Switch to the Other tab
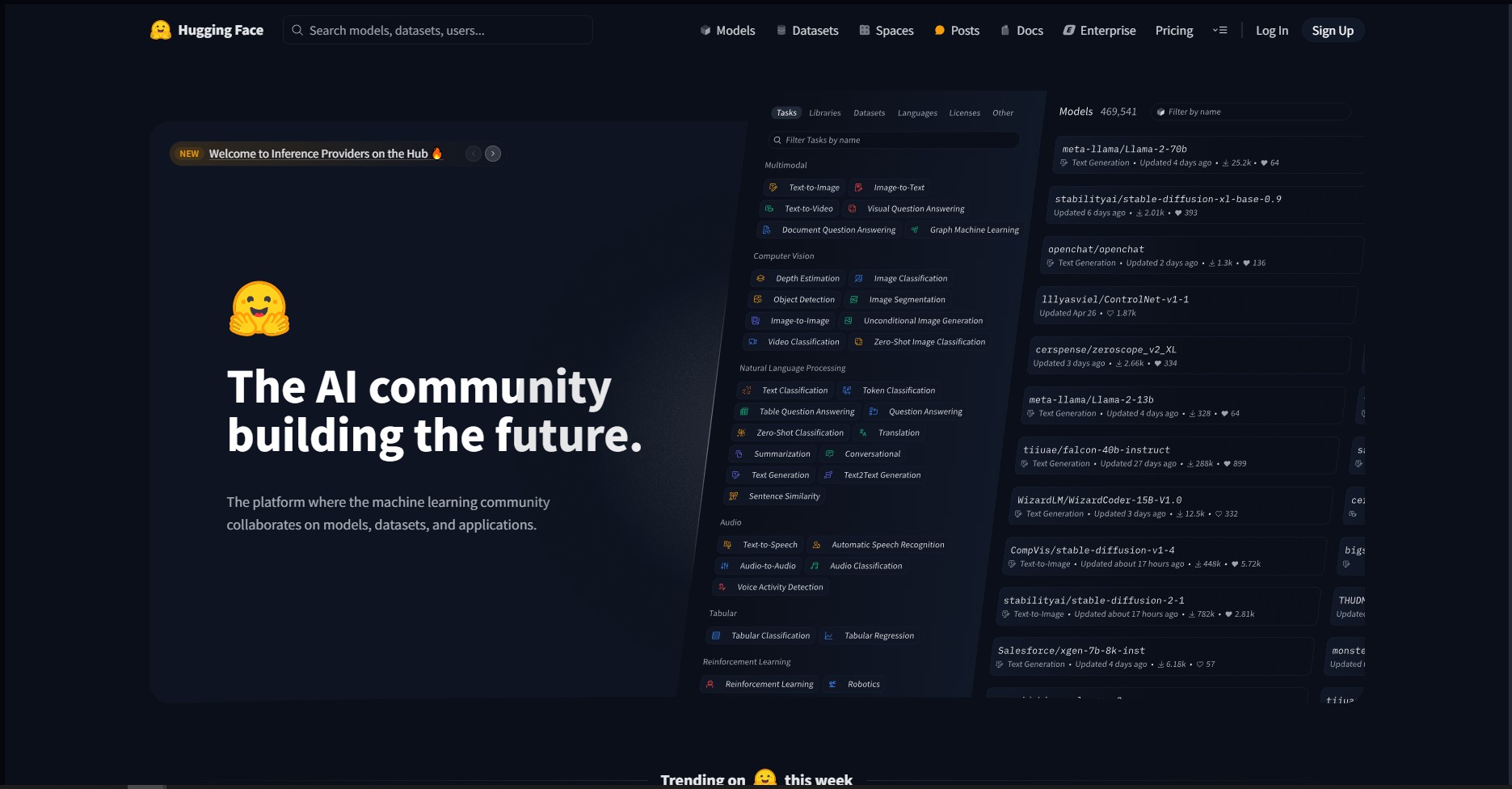The width and height of the screenshot is (1512, 789). point(1002,113)
